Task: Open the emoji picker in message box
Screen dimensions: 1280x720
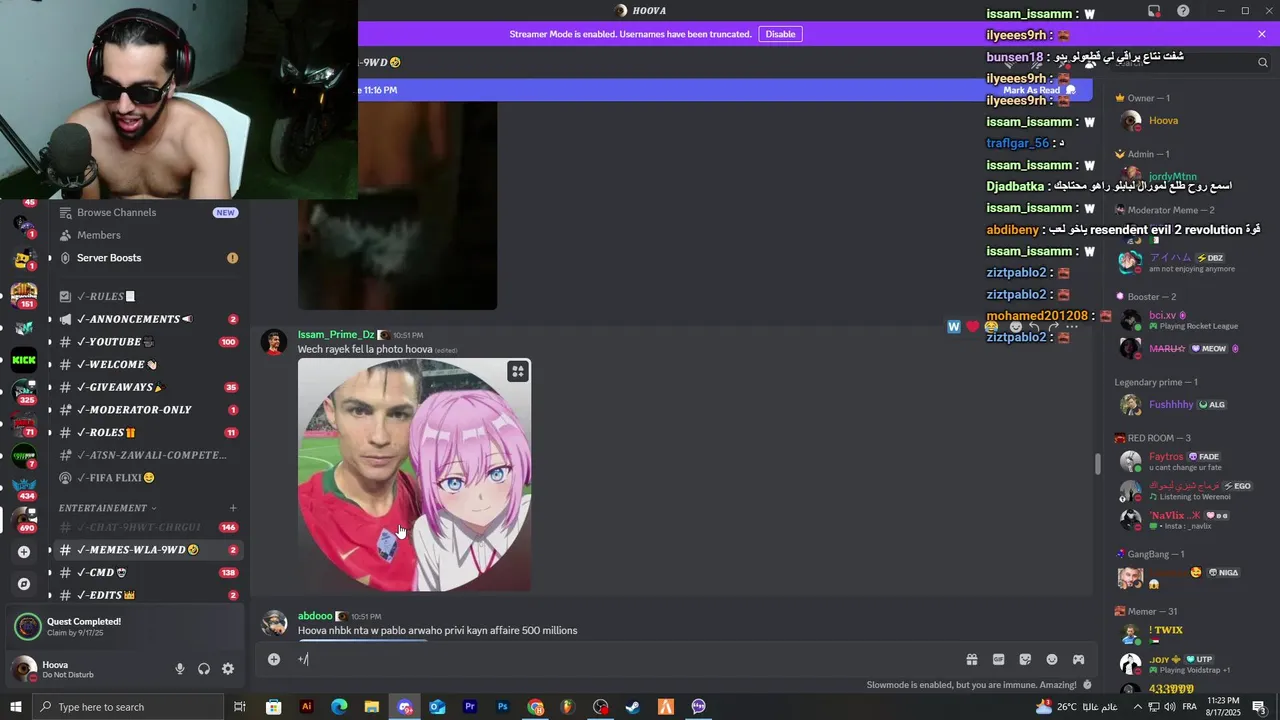Action: 1052,659
